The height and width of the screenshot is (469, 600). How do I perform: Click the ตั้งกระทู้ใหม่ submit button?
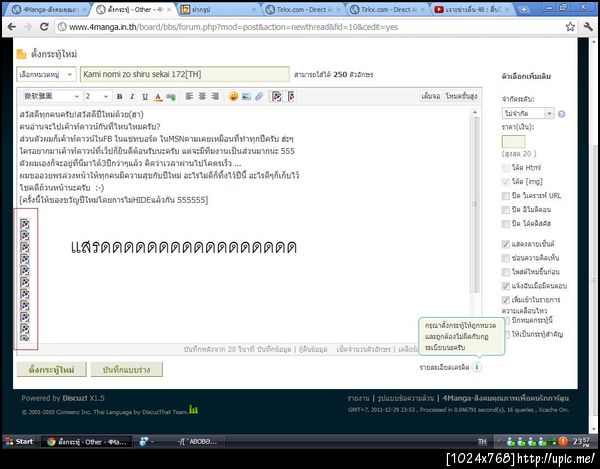tap(52, 370)
